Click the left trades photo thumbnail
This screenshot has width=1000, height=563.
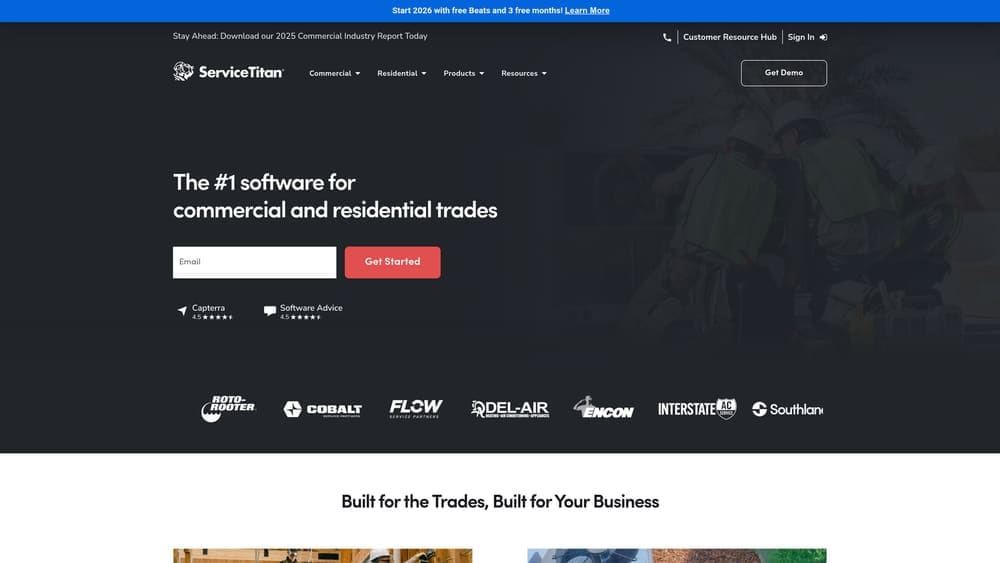[x=323, y=555]
